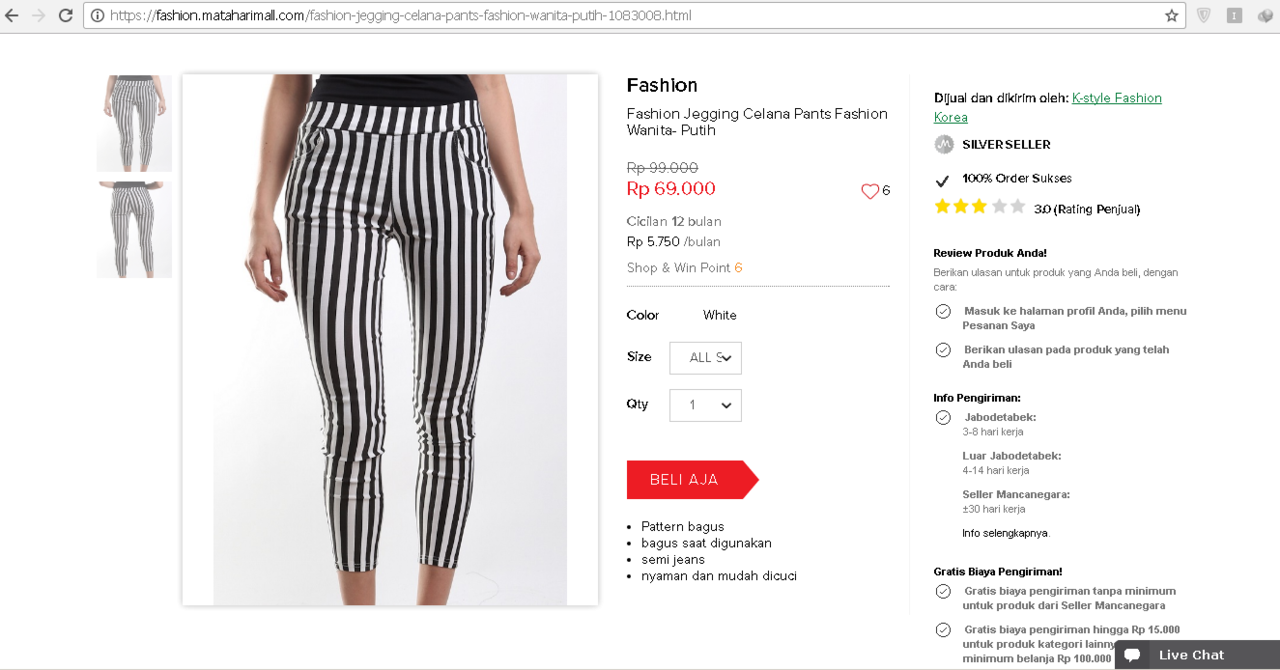Click the shield extension icon
This screenshot has width=1280, height=670.
point(1204,16)
